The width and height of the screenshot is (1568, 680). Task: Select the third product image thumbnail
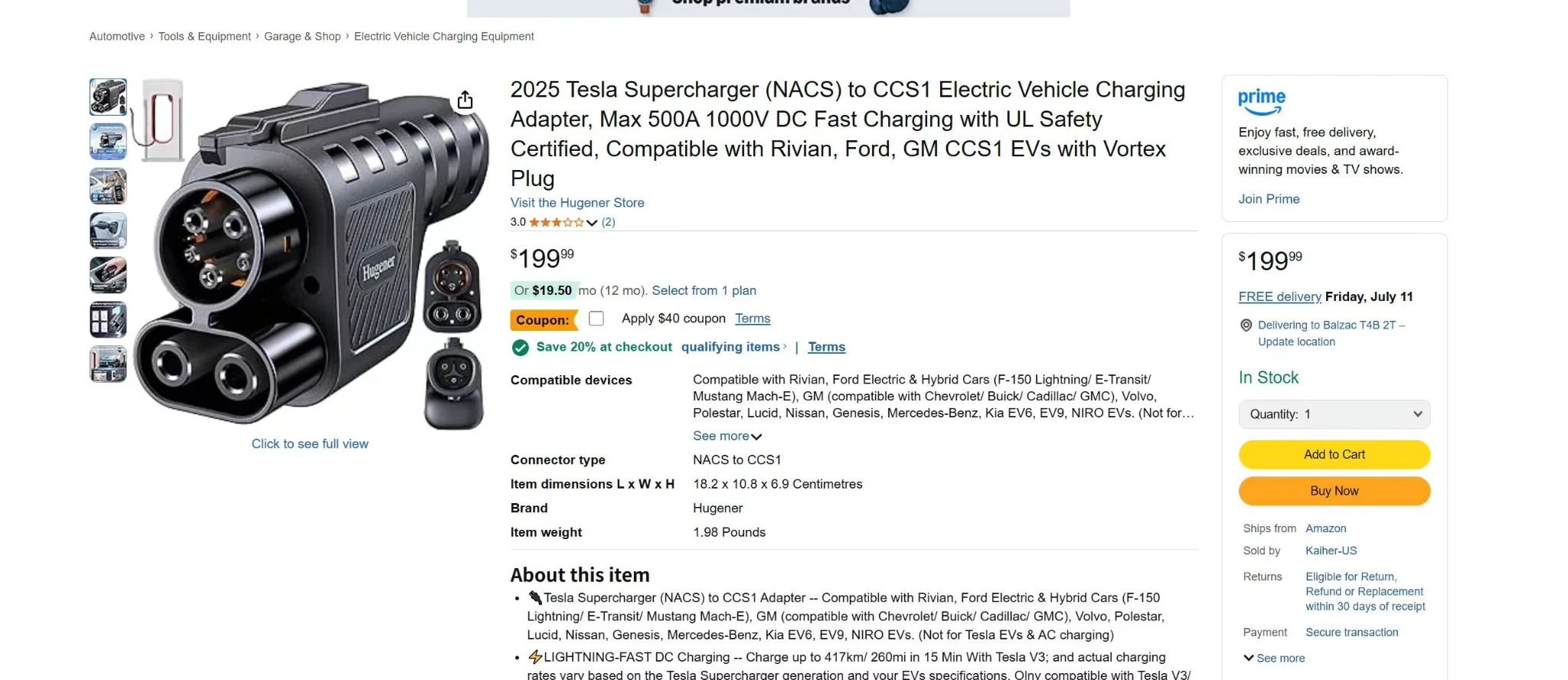coord(108,186)
